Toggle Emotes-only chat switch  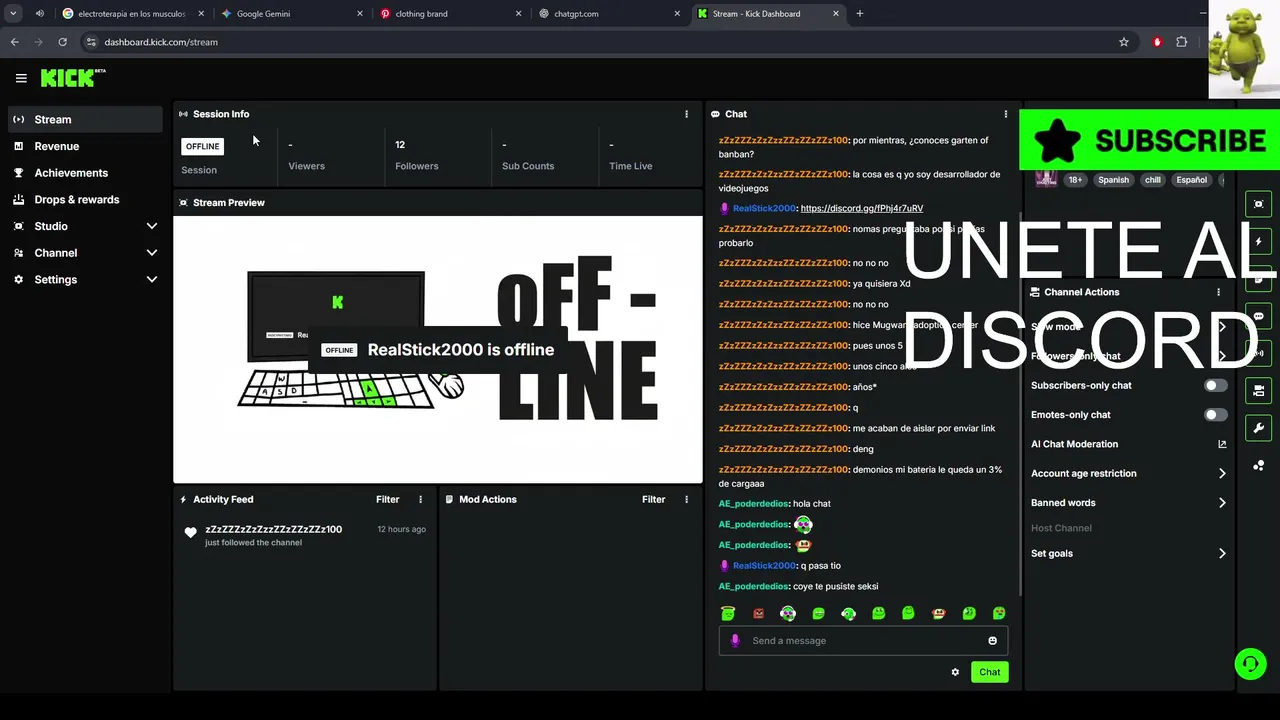tap(1215, 415)
